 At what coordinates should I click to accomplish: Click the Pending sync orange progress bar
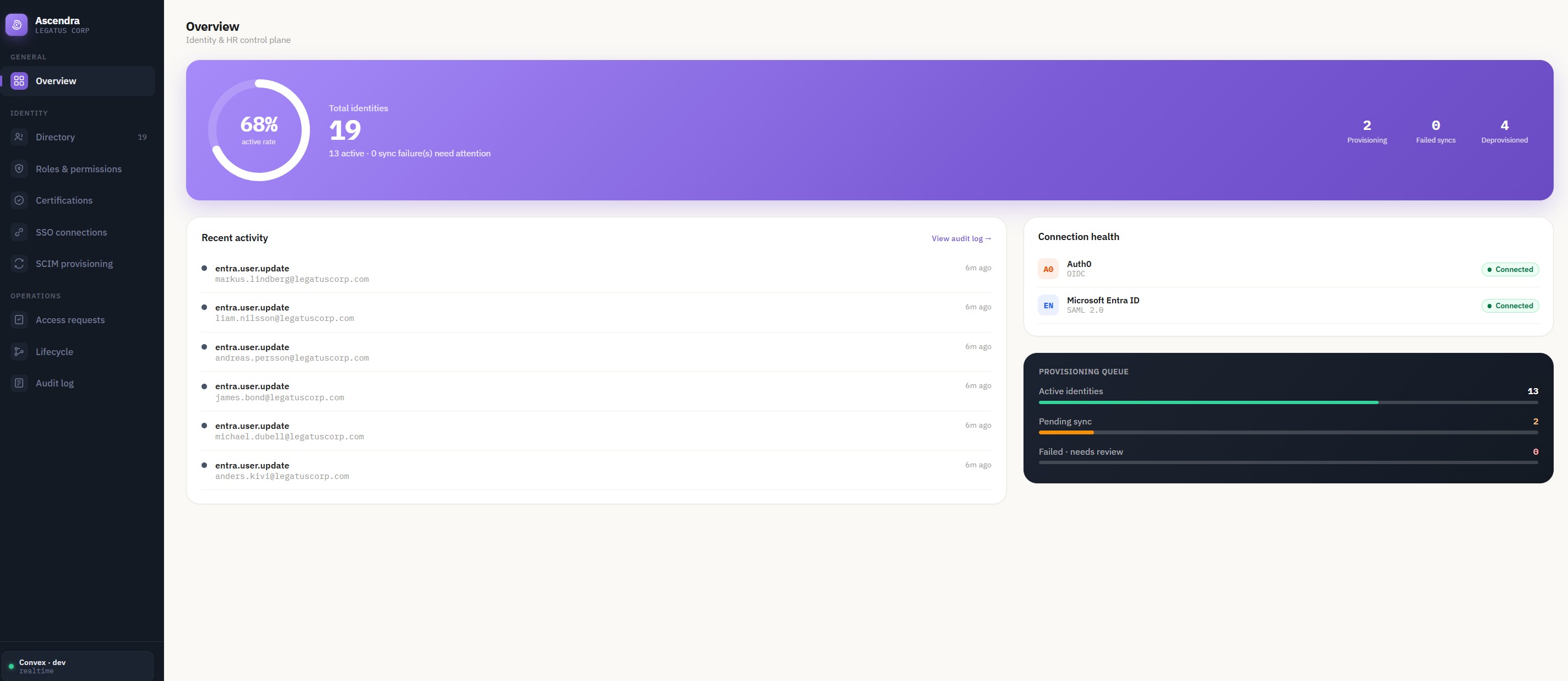pyautogui.click(x=1066, y=433)
